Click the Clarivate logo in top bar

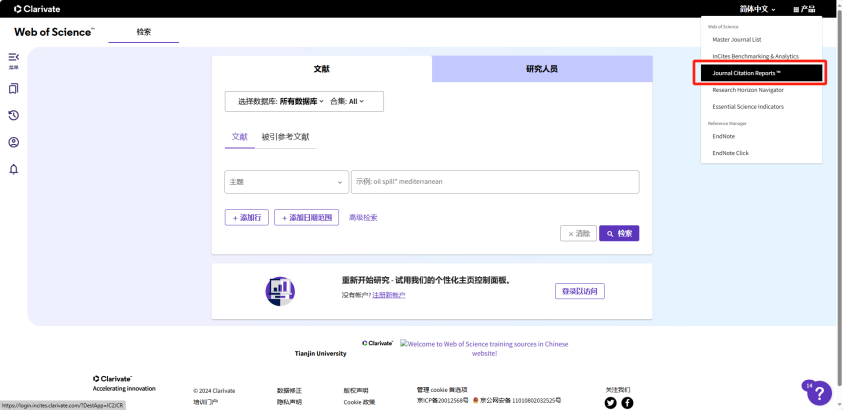click(37, 9)
